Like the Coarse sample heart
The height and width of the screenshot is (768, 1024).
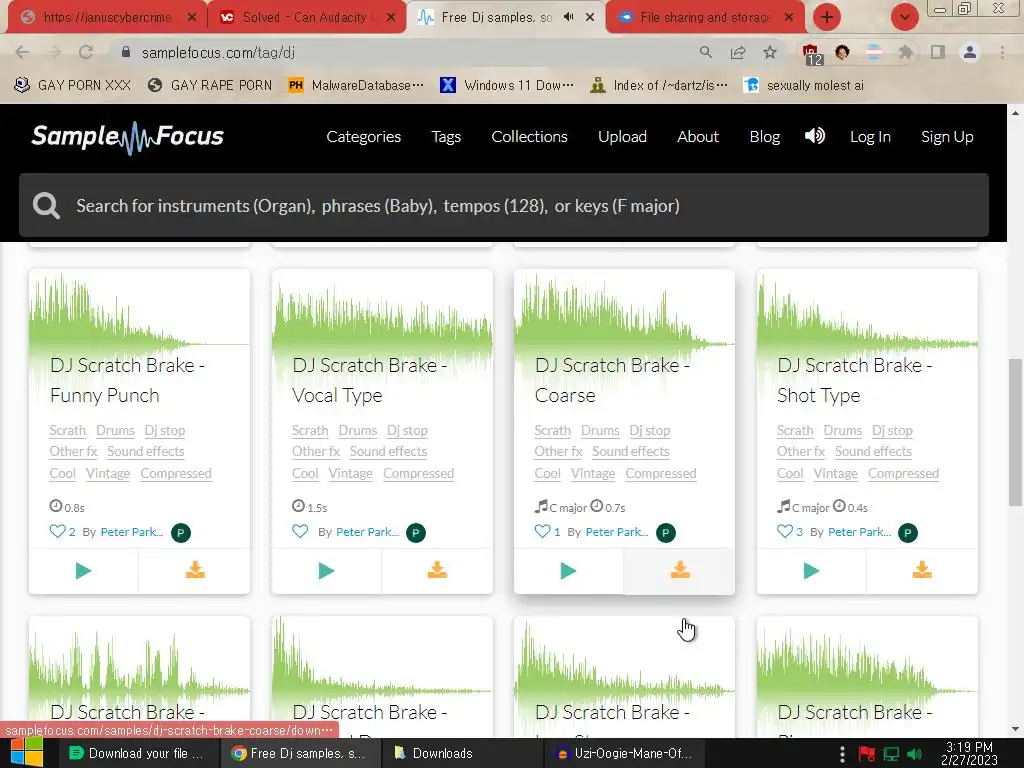(542, 531)
